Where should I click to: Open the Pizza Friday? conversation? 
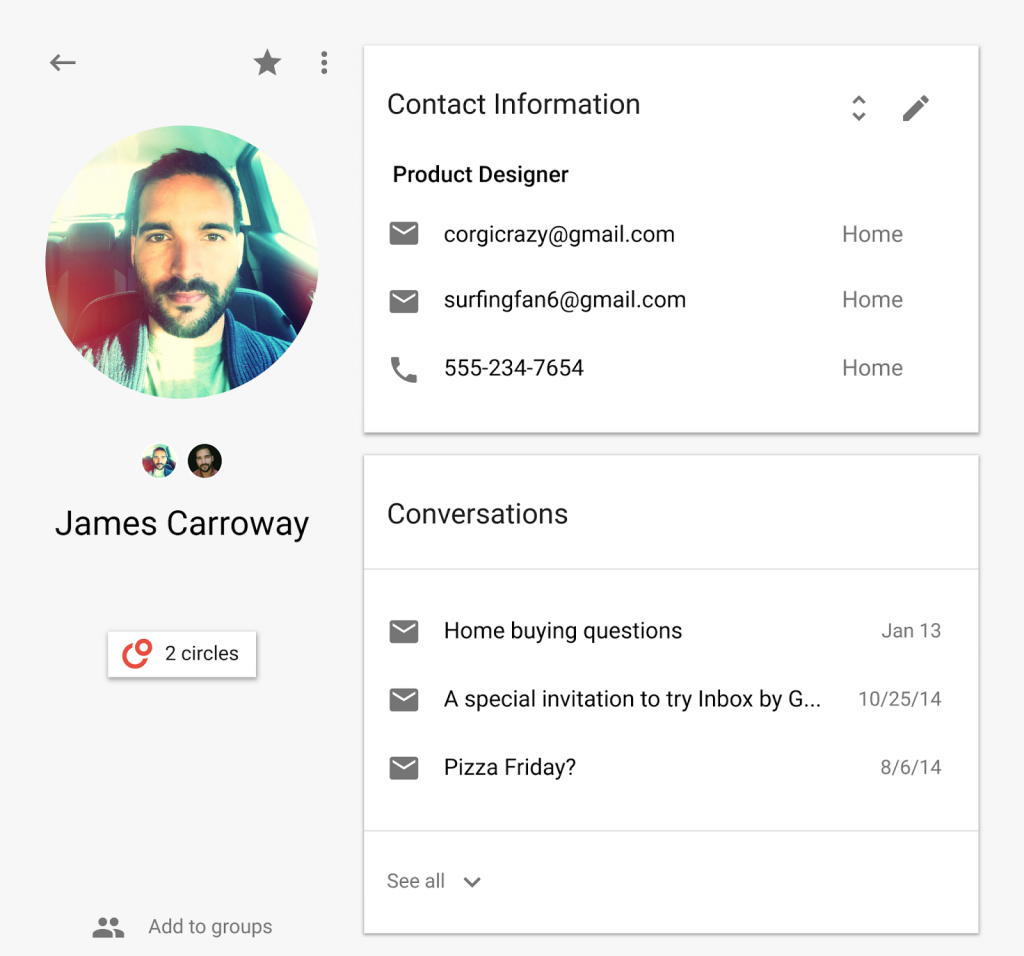tap(510, 767)
